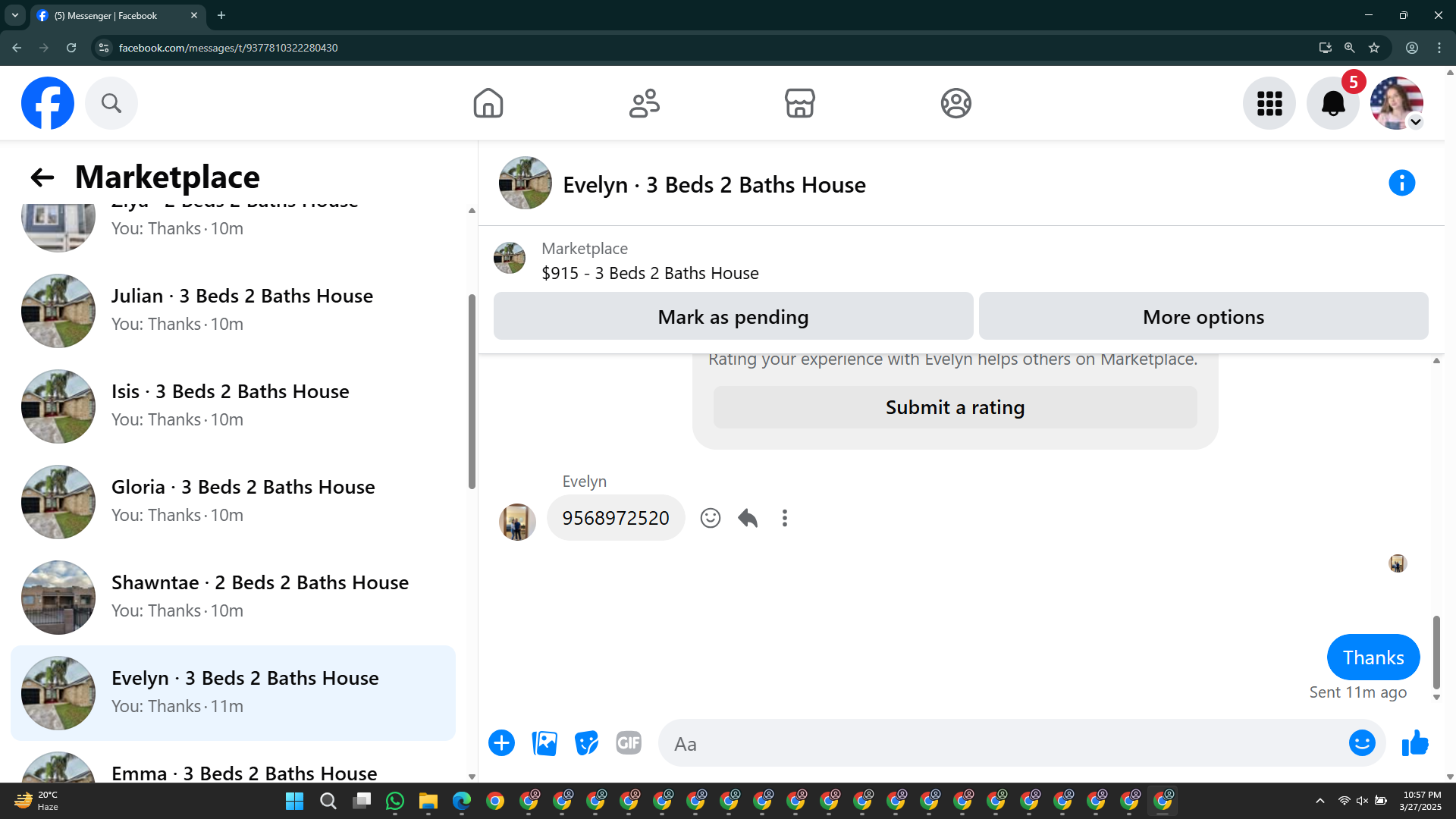Open a new browser tab
The width and height of the screenshot is (1456, 819).
click(x=221, y=15)
